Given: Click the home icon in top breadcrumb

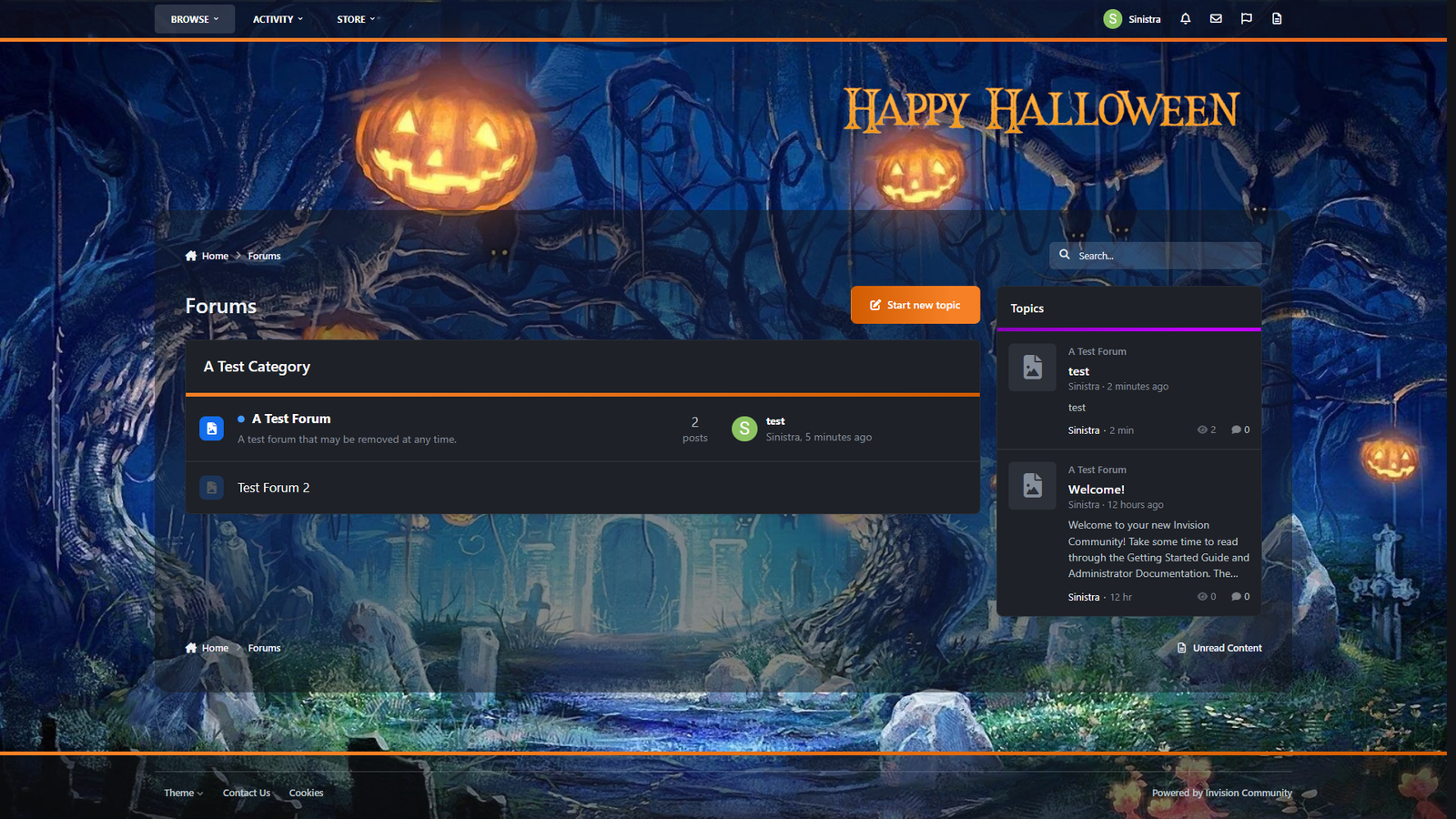Looking at the screenshot, I should tap(191, 256).
